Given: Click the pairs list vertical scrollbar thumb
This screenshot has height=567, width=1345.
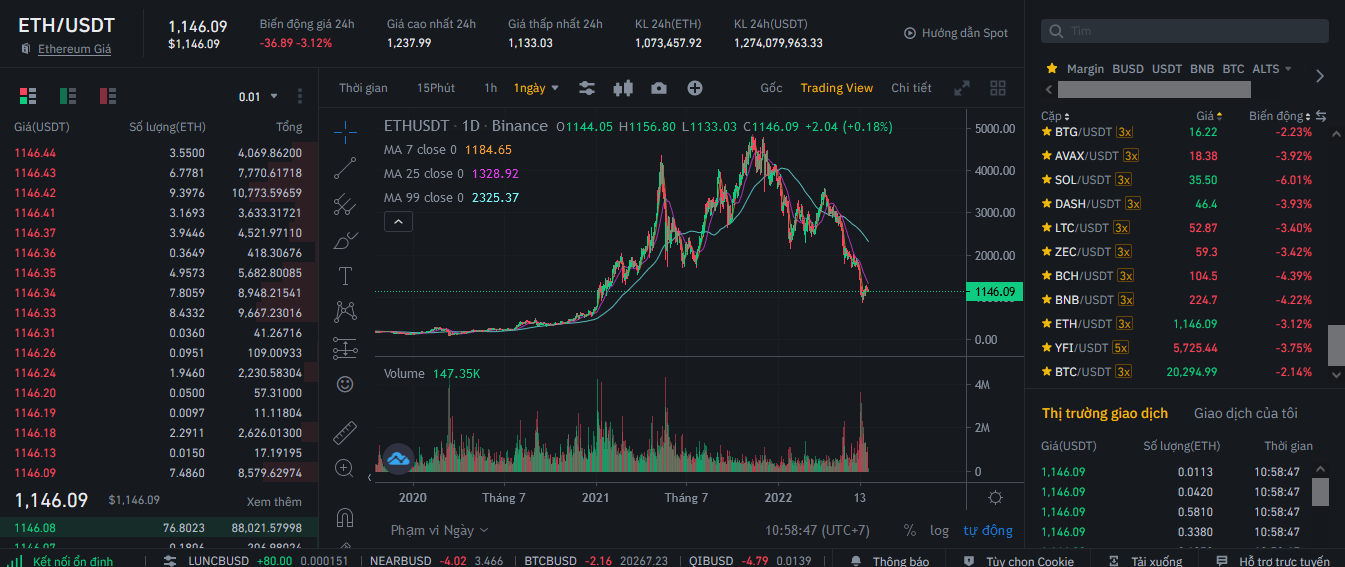Looking at the screenshot, I should tap(1336, 346).
